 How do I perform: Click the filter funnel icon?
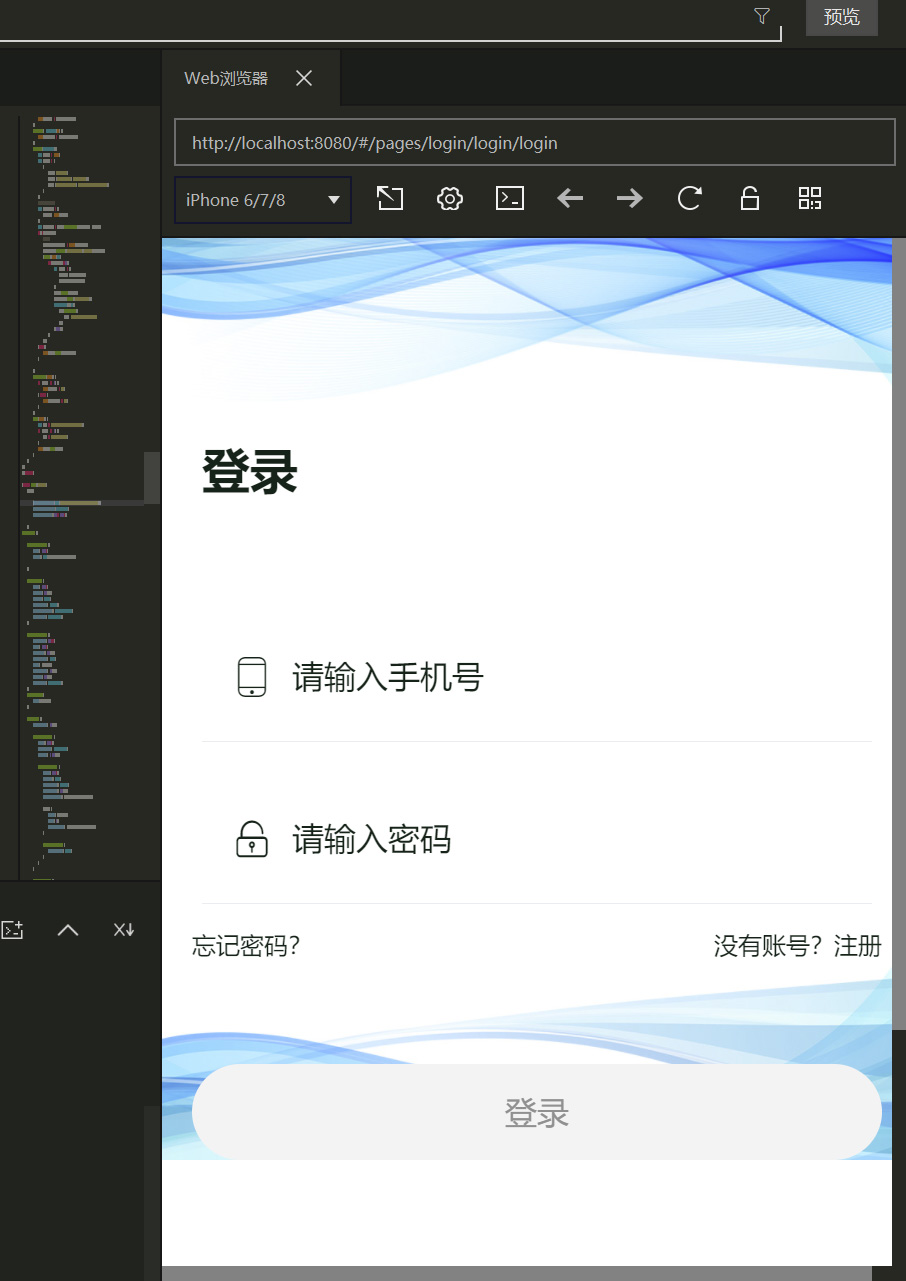tap(762, 16)
